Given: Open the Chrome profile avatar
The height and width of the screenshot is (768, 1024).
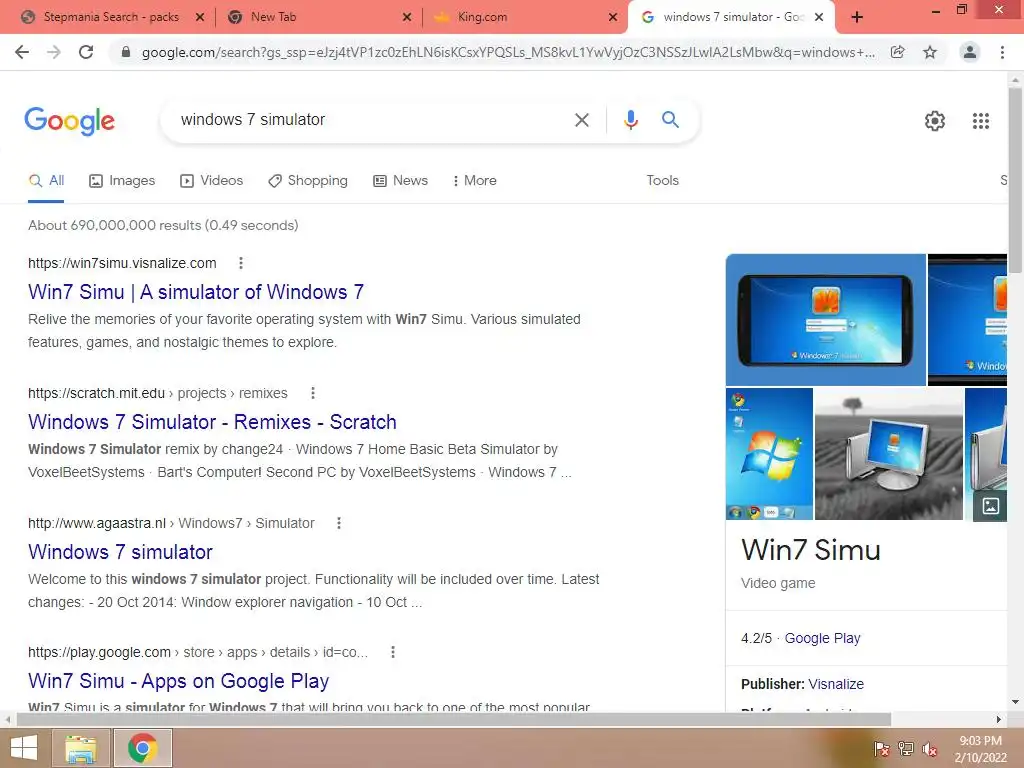Looking at the screenshot, I should tap(970, 52).
